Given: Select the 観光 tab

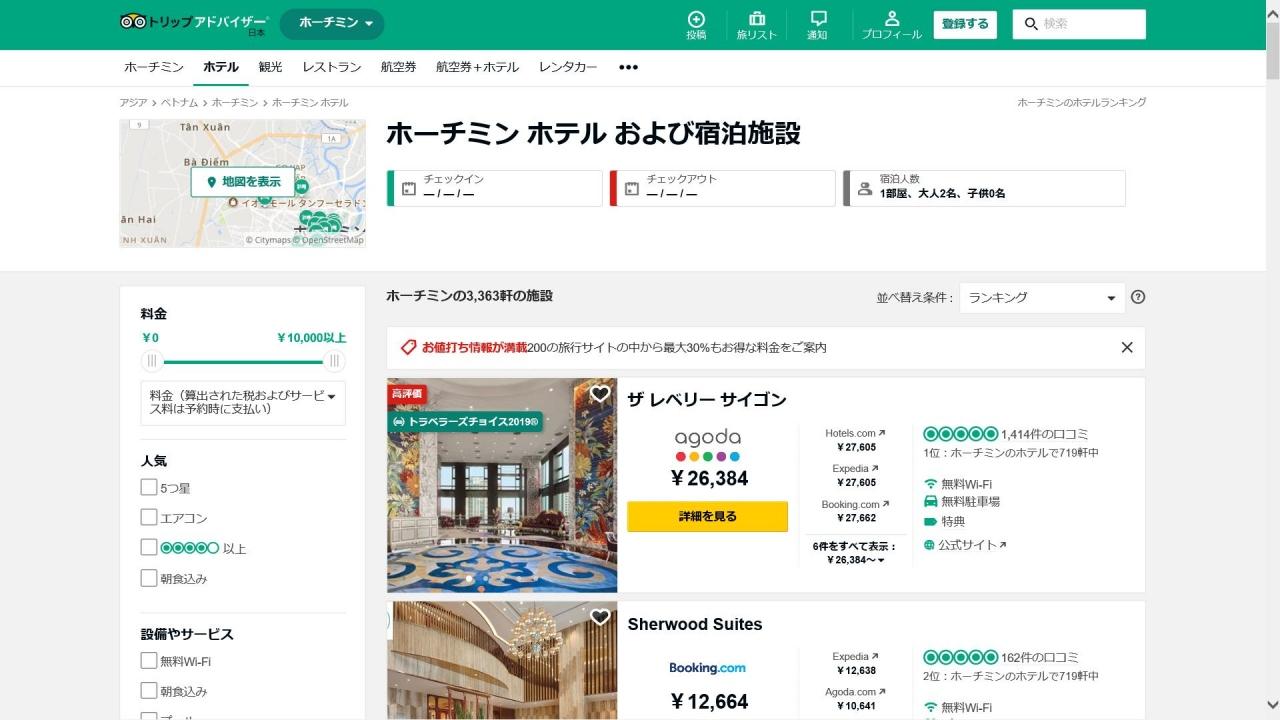Looking at the screenshot, I should tap(270, 67).
